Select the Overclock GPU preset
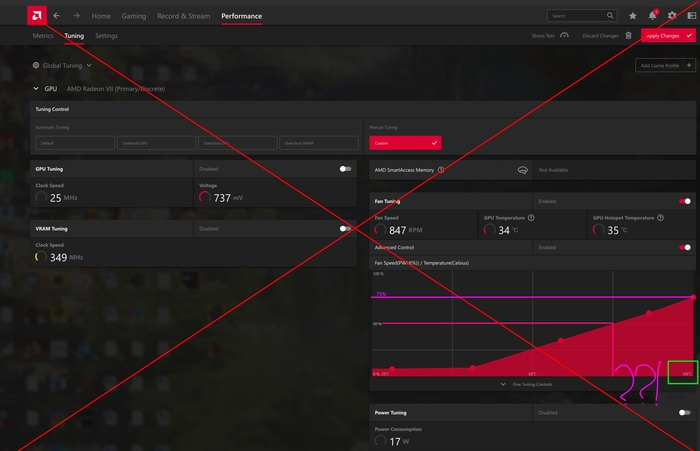The image size is (700, 451). (238, 143)
